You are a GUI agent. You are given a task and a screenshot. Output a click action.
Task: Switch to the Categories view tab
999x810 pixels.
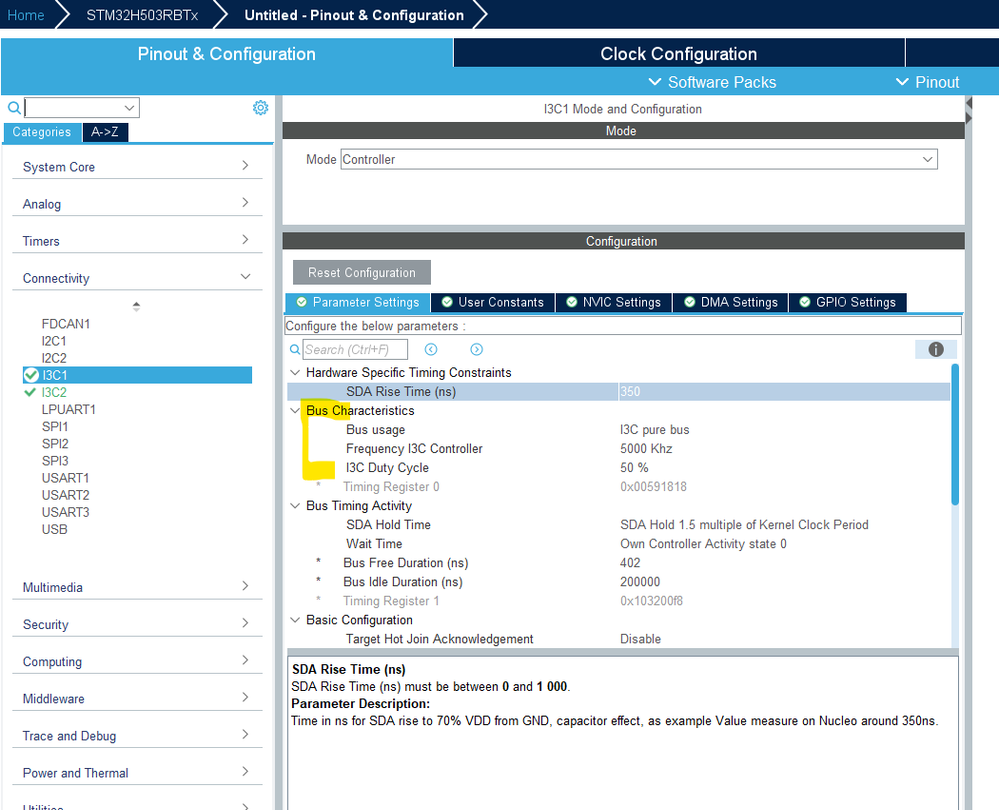[x=42, y=132]
